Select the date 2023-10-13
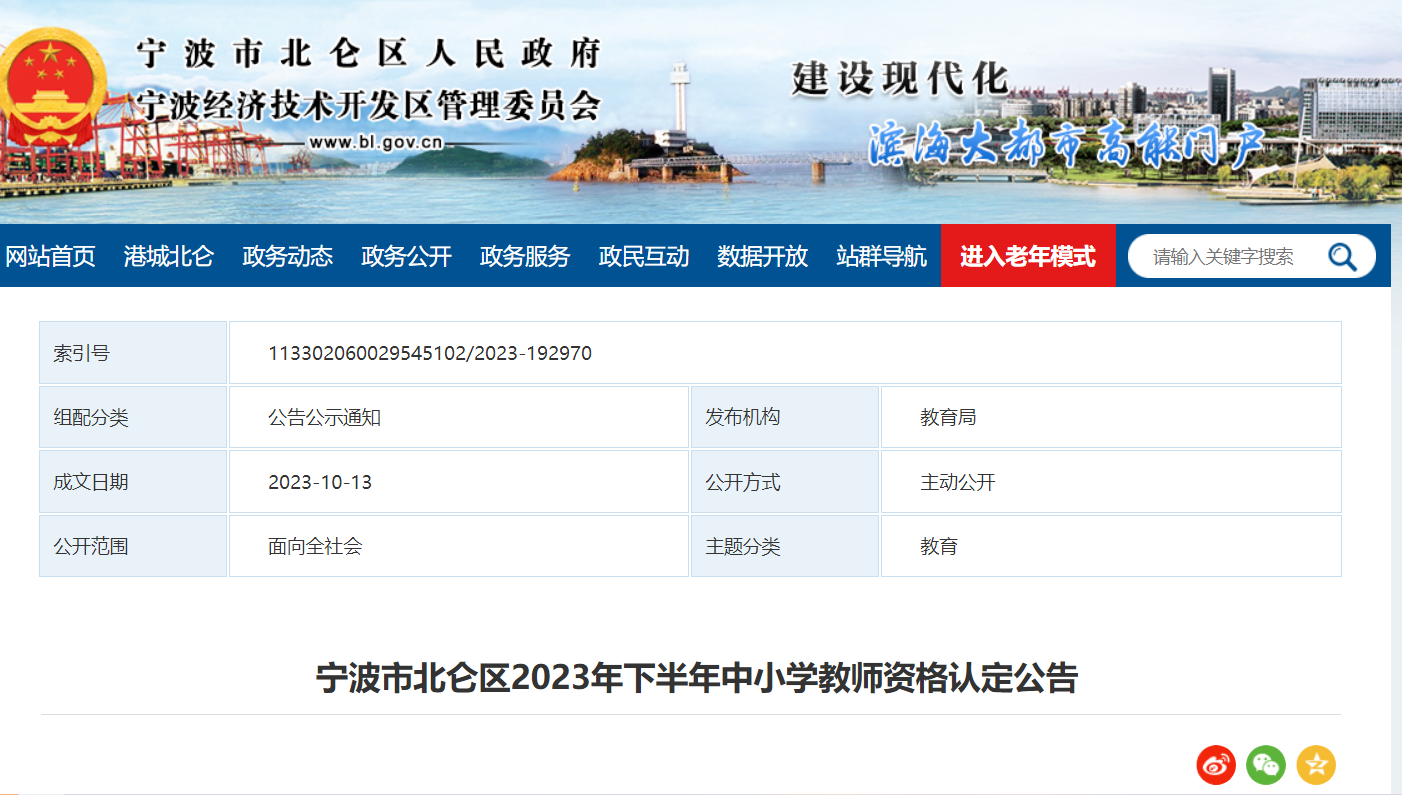The height and width of the screenshot is (795, 1402). point(320,482)
